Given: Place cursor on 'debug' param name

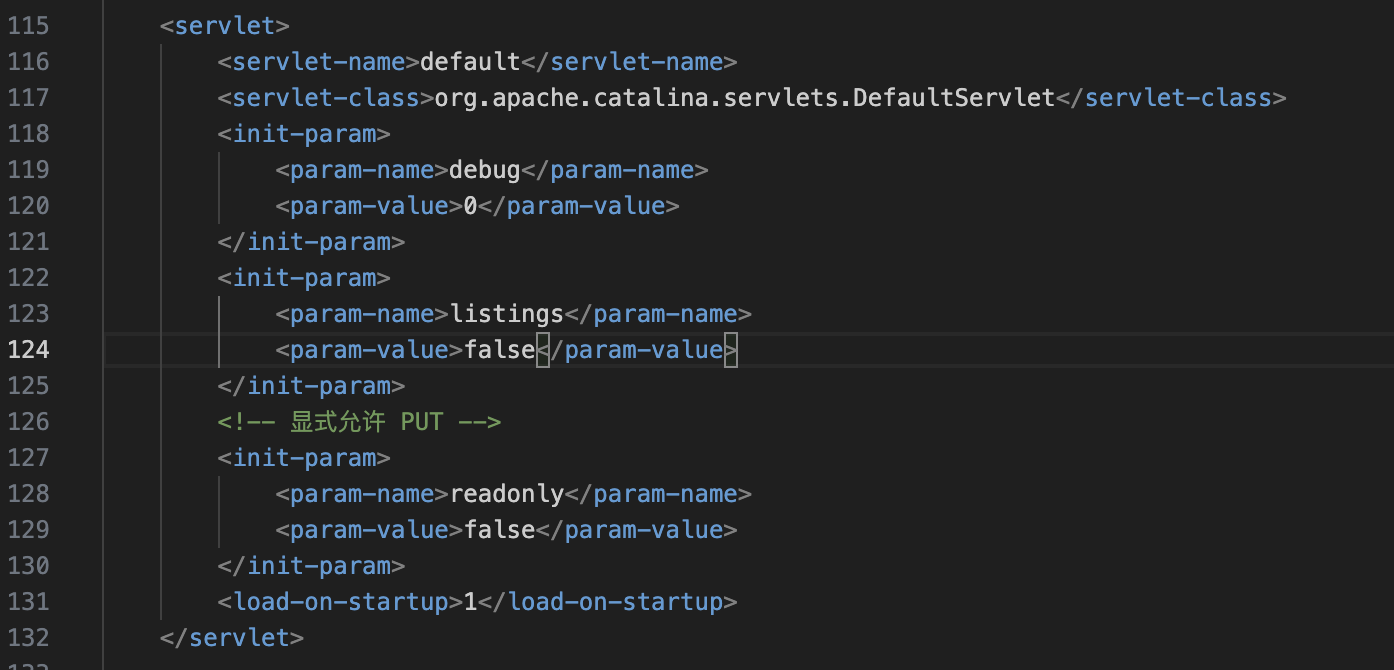Looking at the screenshot, I should pyautogui.click(x=485, y=170).
